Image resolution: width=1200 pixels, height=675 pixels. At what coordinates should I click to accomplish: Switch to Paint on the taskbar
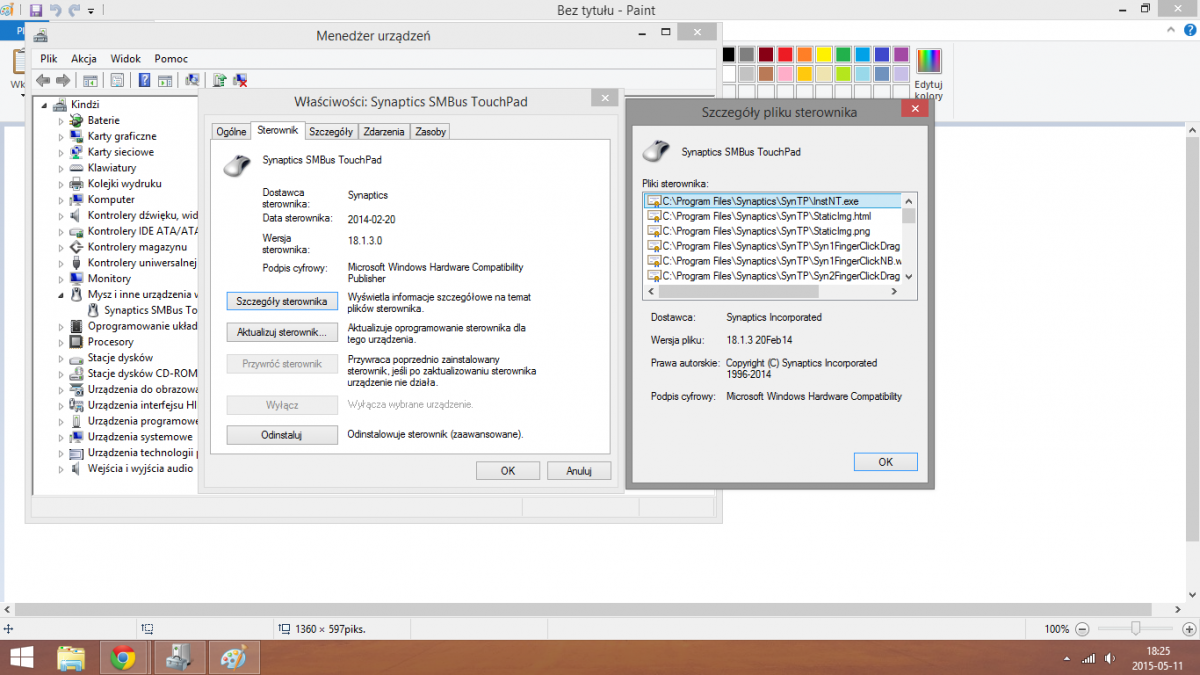233,658
